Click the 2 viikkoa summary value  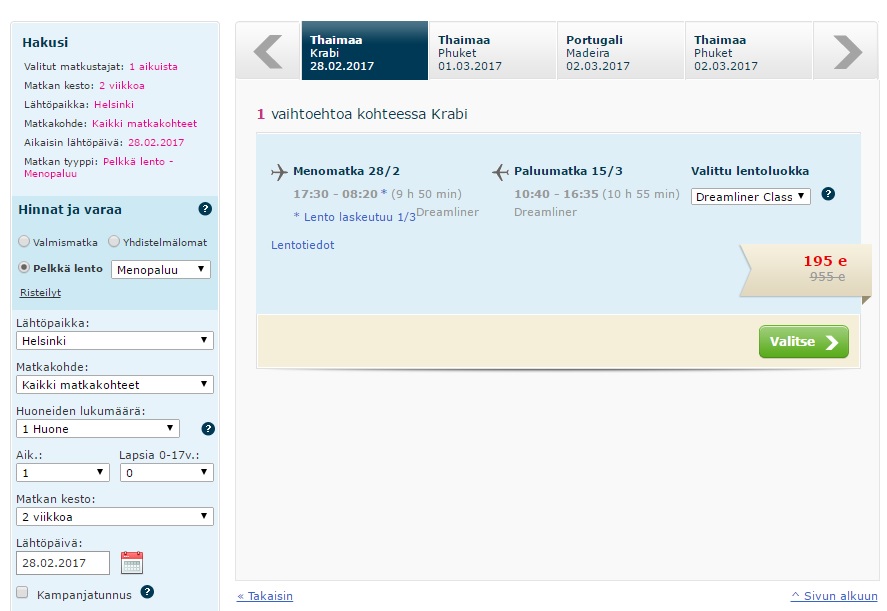click(x=122, y=85)
